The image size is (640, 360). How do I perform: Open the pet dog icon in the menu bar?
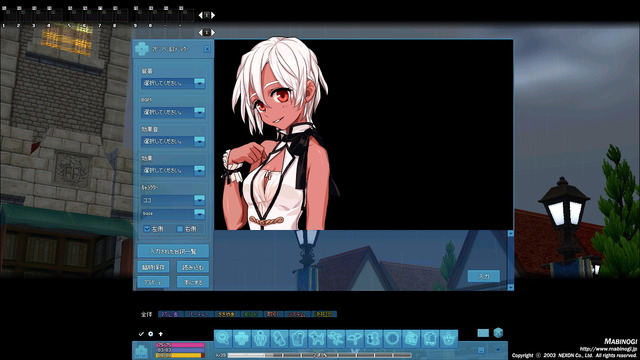[317, 338]
